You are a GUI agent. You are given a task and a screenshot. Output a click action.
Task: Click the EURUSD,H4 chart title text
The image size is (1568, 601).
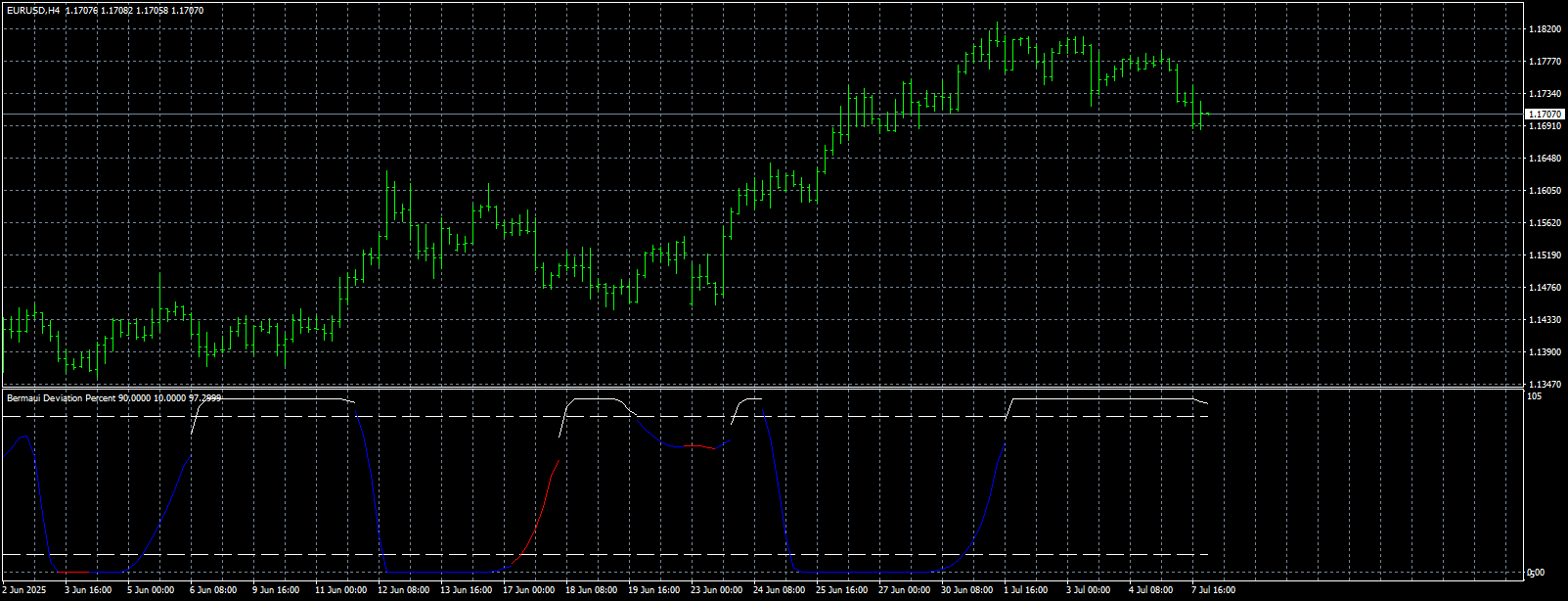point(32,10)
